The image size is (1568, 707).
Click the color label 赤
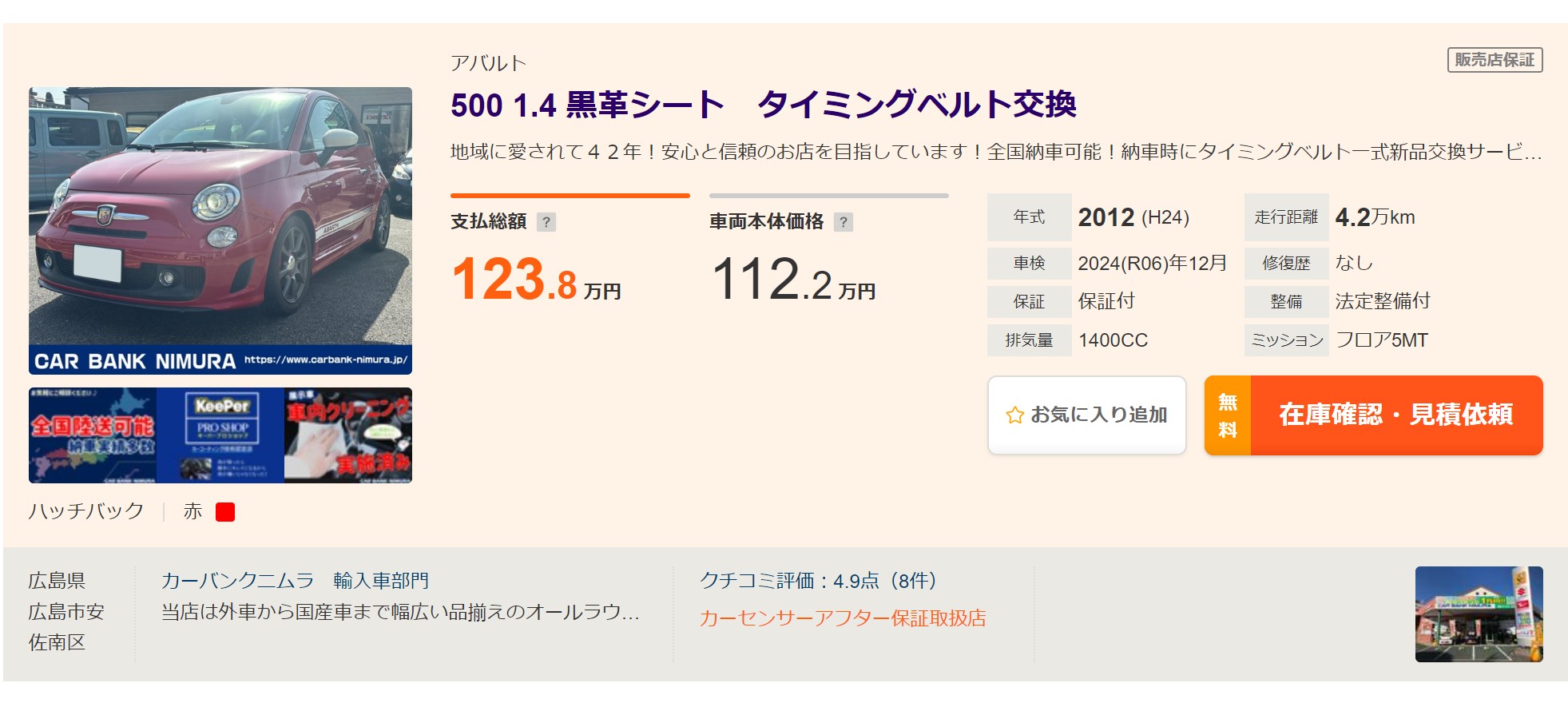[x=193, y=511]
